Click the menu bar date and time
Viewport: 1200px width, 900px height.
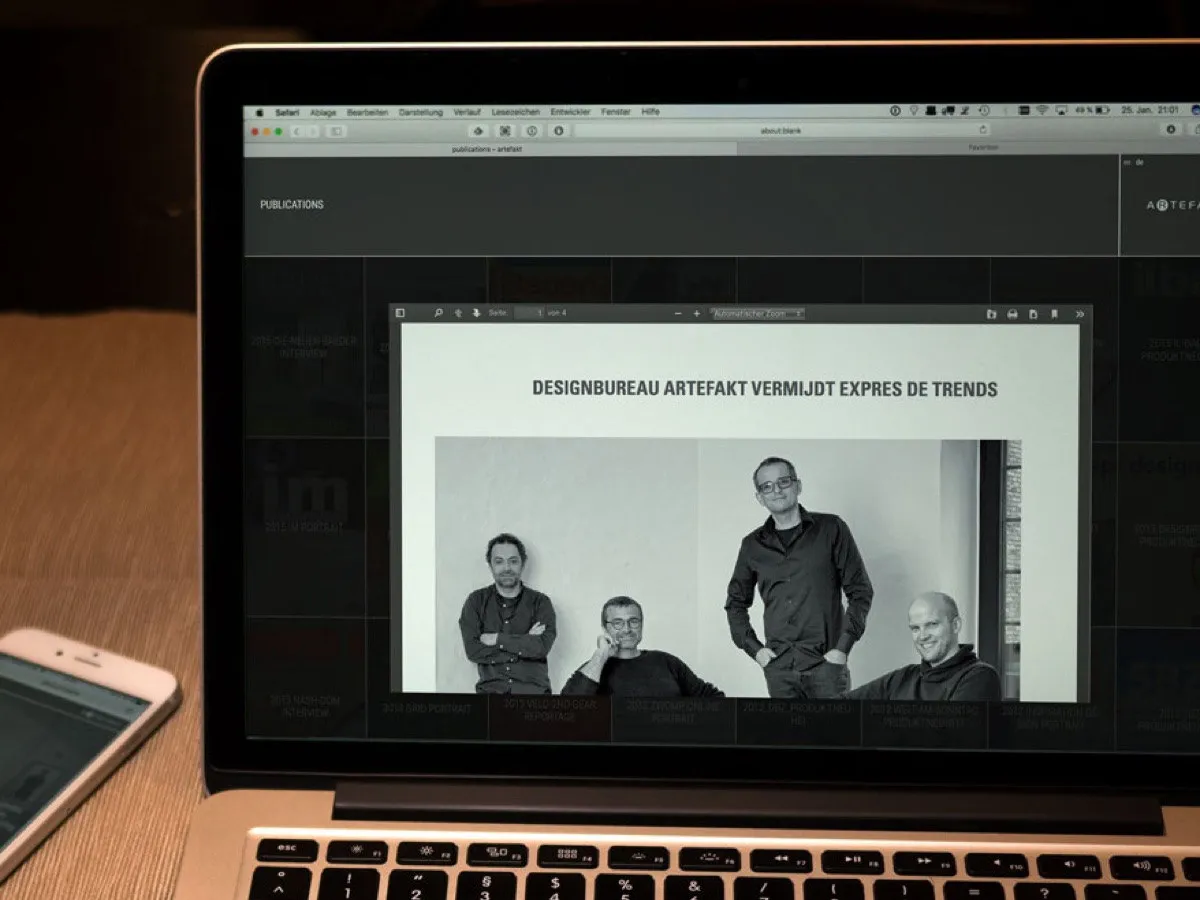point(1148,110)
